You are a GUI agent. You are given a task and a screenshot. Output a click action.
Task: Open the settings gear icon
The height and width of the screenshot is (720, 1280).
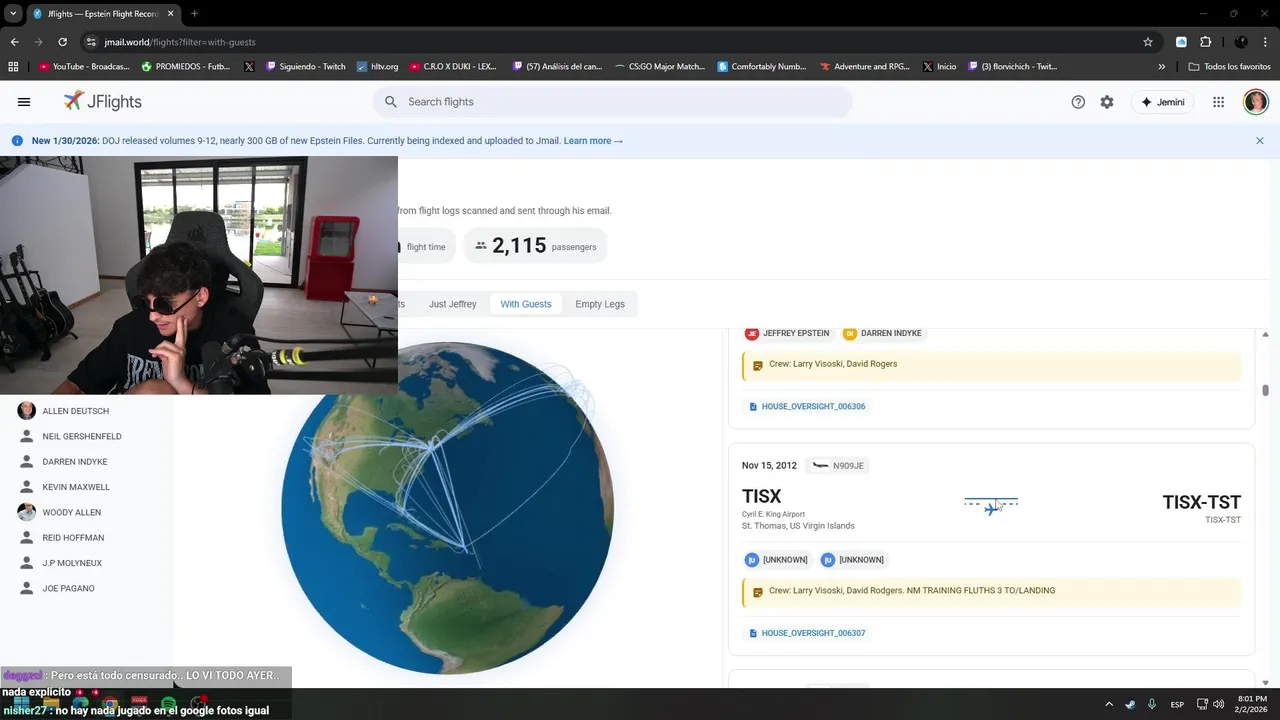(1107, 102)
